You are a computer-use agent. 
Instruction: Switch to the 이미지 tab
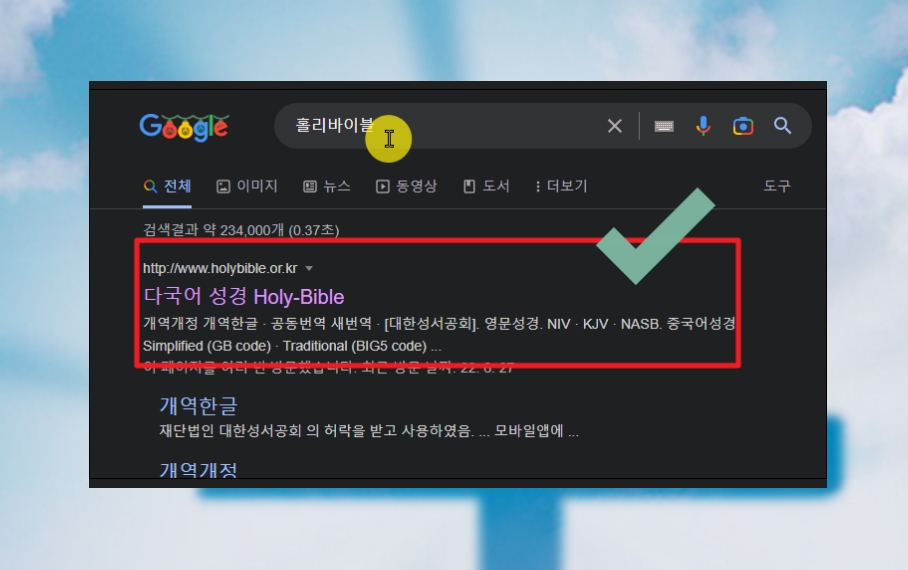(247, 186)
